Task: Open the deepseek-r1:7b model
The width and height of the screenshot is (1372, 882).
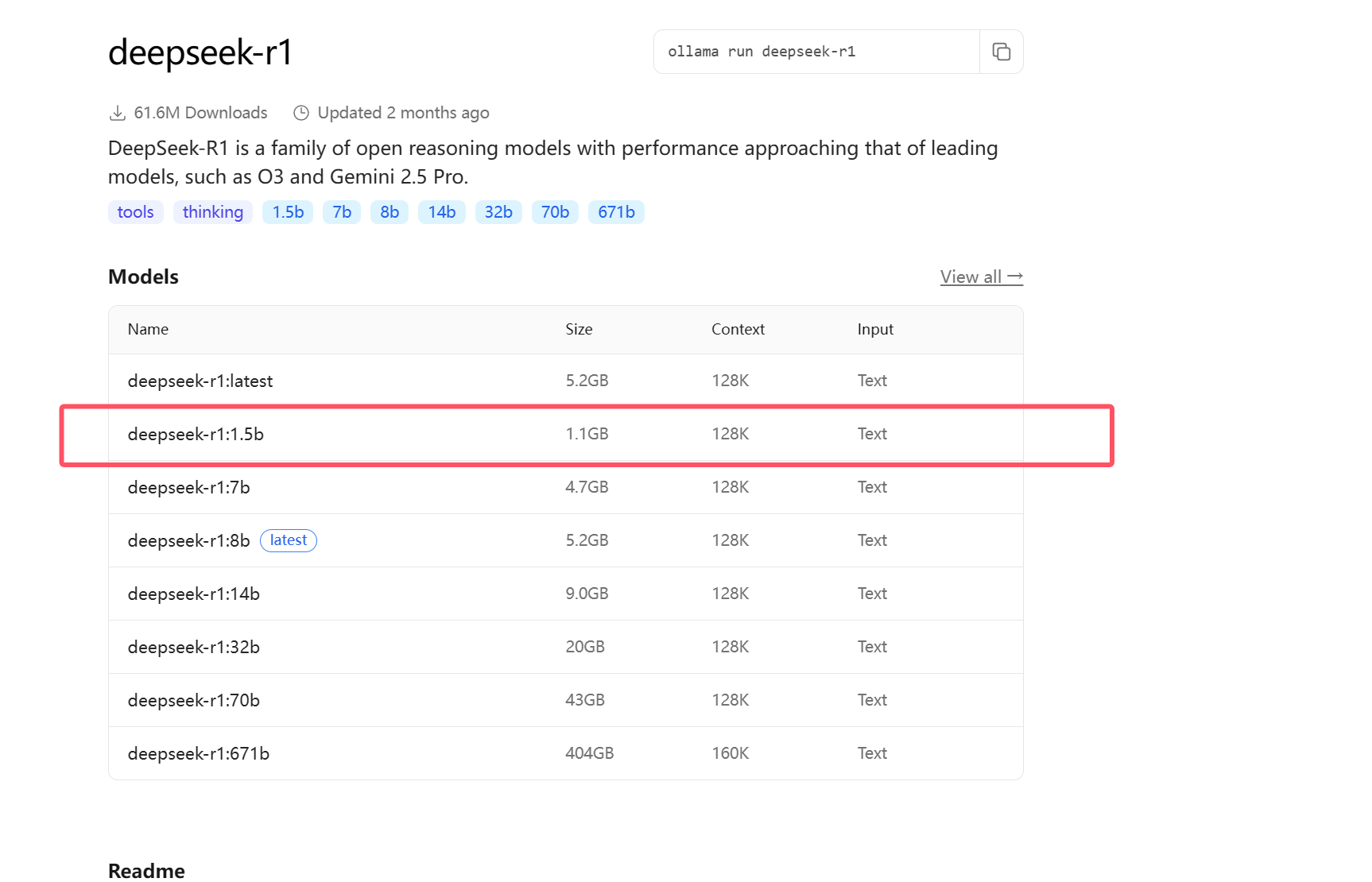Action: (189, 488)
